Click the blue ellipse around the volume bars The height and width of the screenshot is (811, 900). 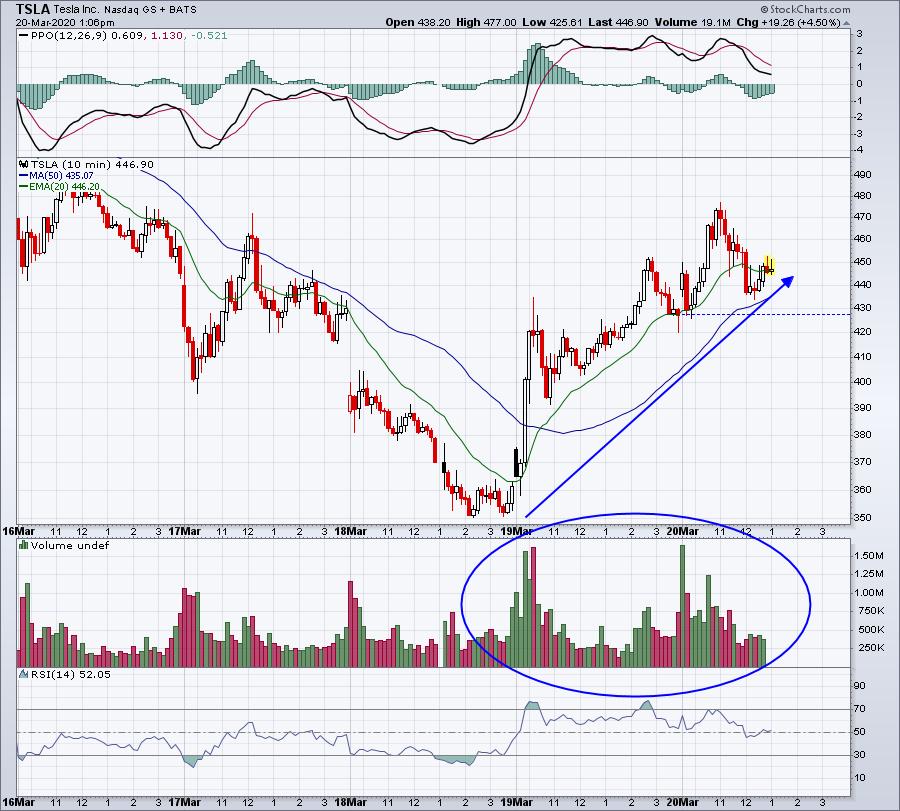808,604
